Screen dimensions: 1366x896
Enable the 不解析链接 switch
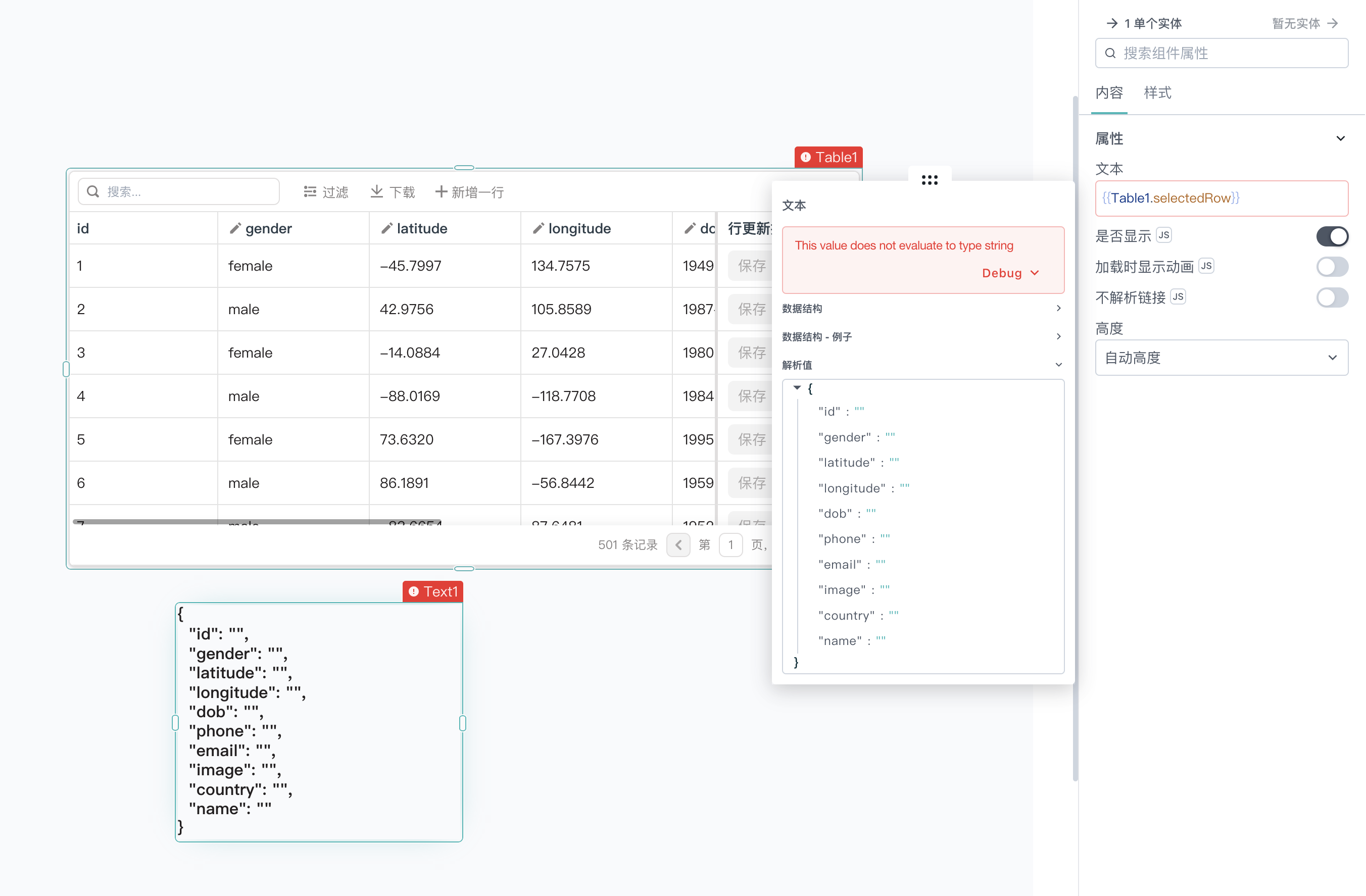[x=1332, y=297]
